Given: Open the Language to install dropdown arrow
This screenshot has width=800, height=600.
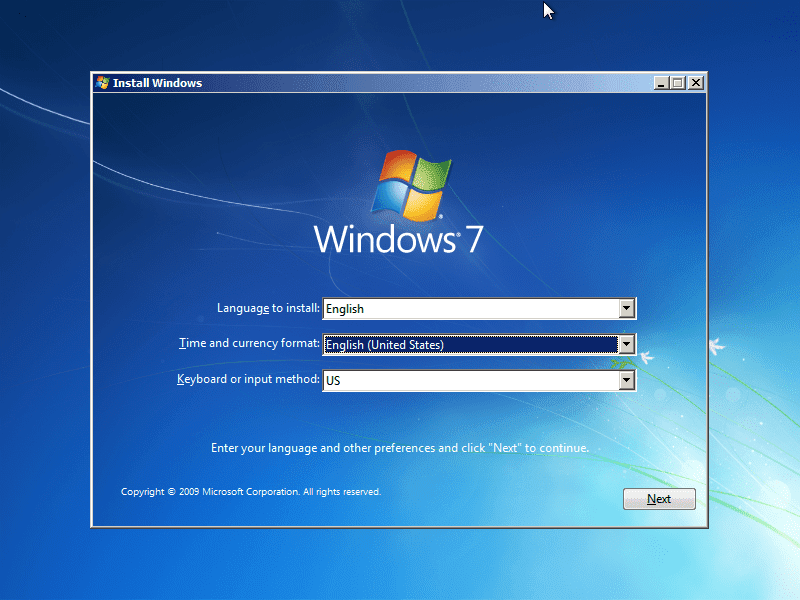Looking at the screenshot, I should pyautogui.click(x=627, y=308).
